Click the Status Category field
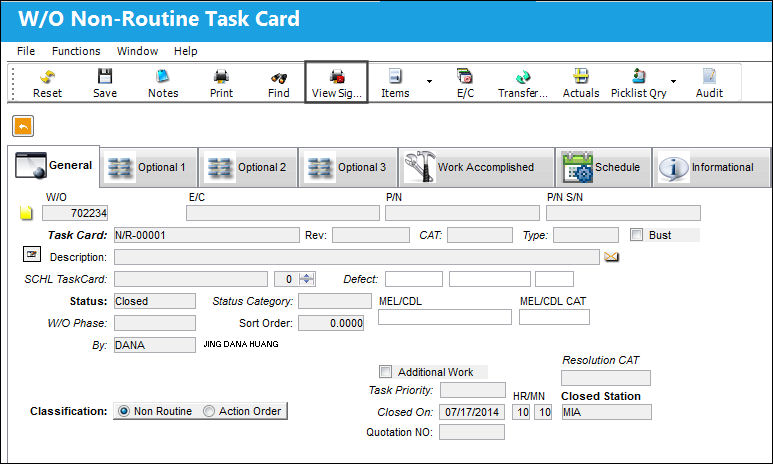The height and width of the screenshot is (464, 773). pyautogui.click(x=335, y=301)
